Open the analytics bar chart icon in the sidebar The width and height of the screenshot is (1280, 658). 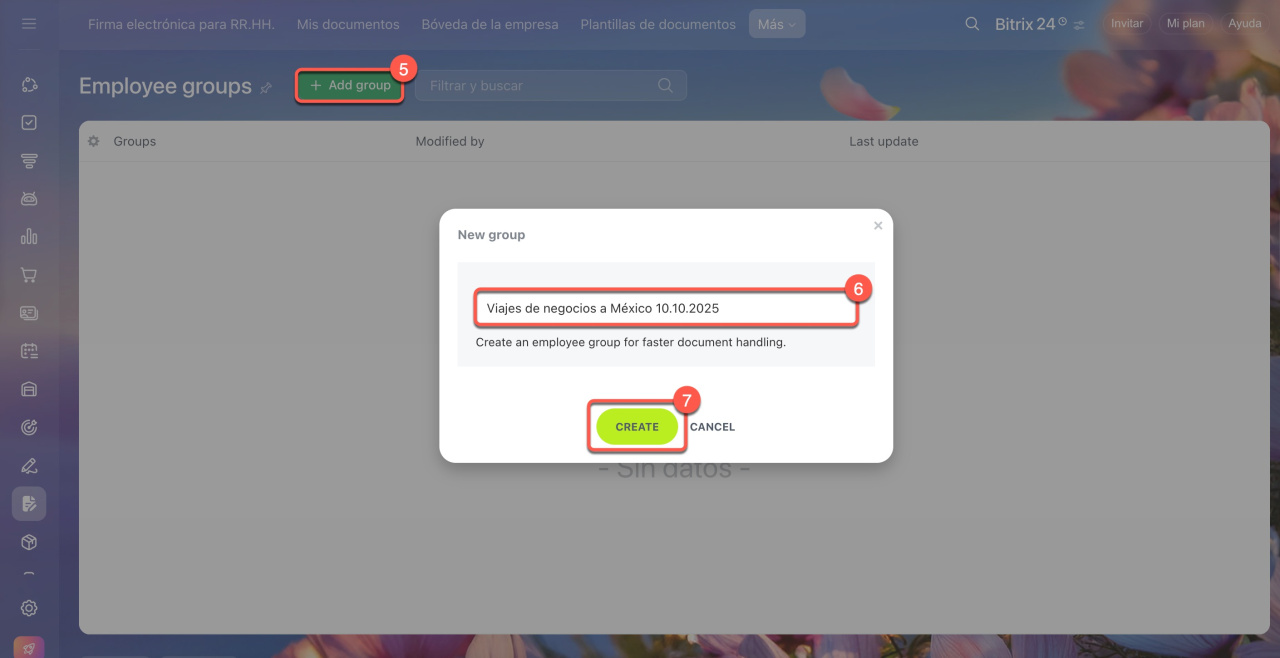[x=29, y=236]
